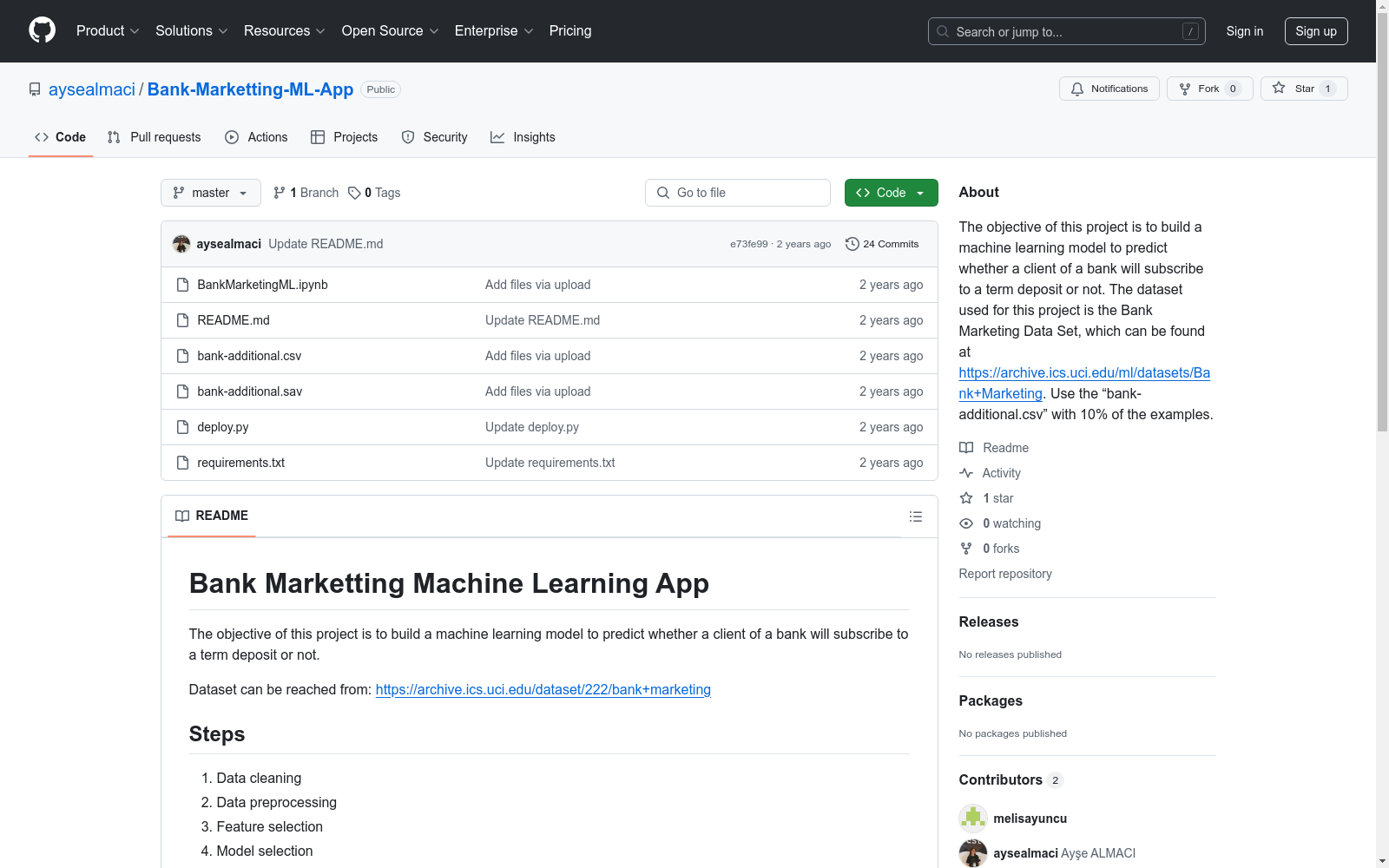Screen dimensions: 1389x868
Task: Click aysealmaci avatar in commit bar
Action: (181, 244)
